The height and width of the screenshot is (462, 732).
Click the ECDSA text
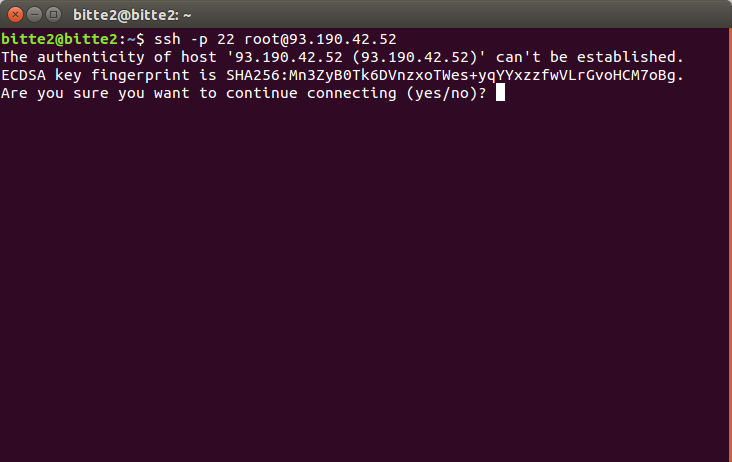23,75
